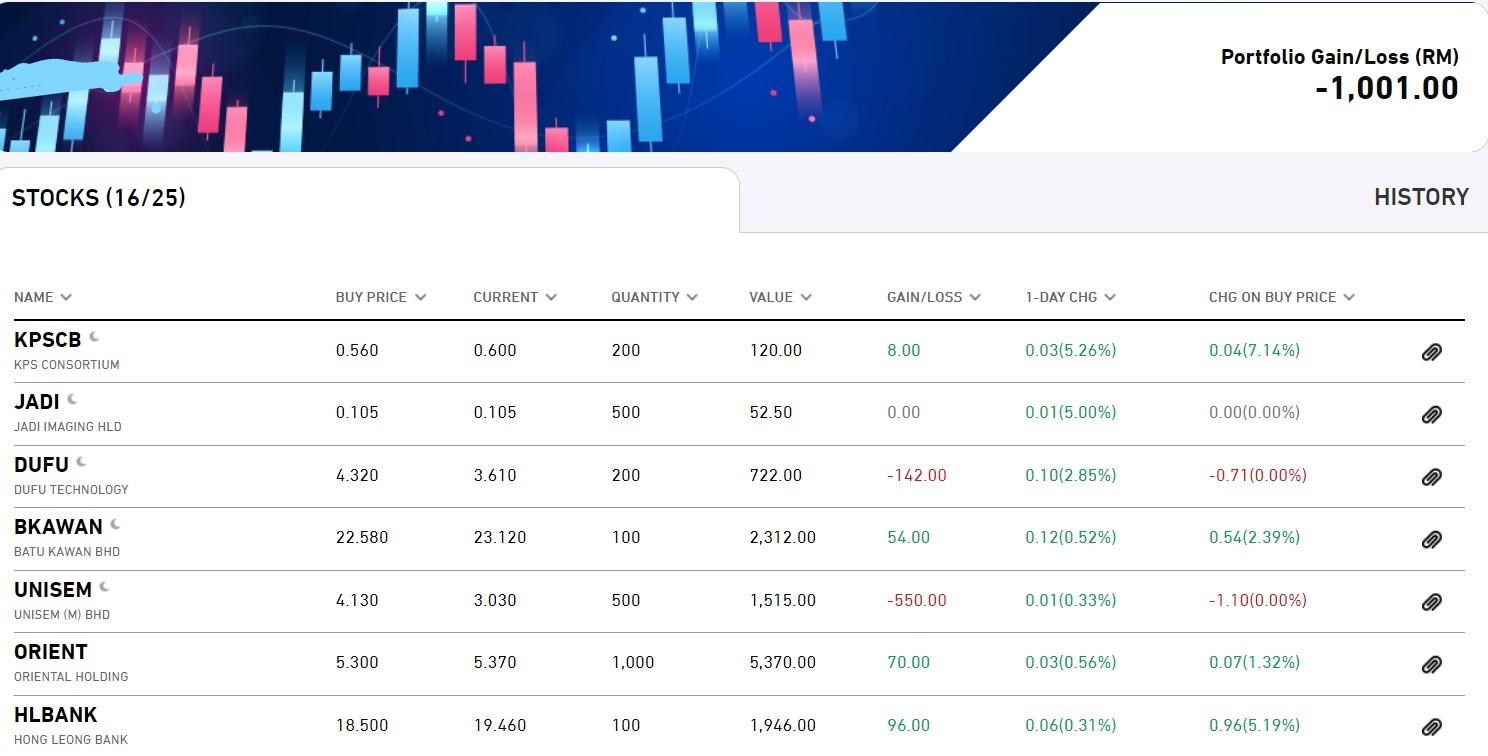1488x756 pixels.
Task: Click moon icon beside JADI
Action: (72, 399)
